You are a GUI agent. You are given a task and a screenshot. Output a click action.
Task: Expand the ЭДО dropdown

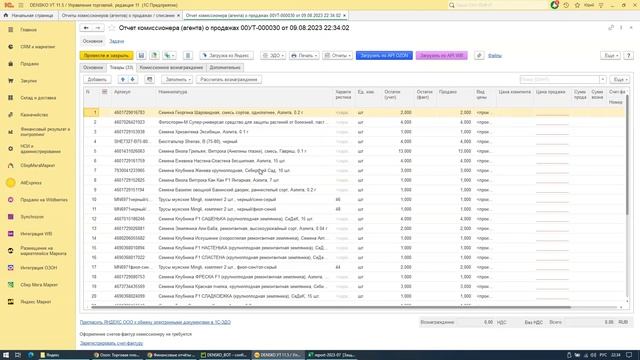273,56
